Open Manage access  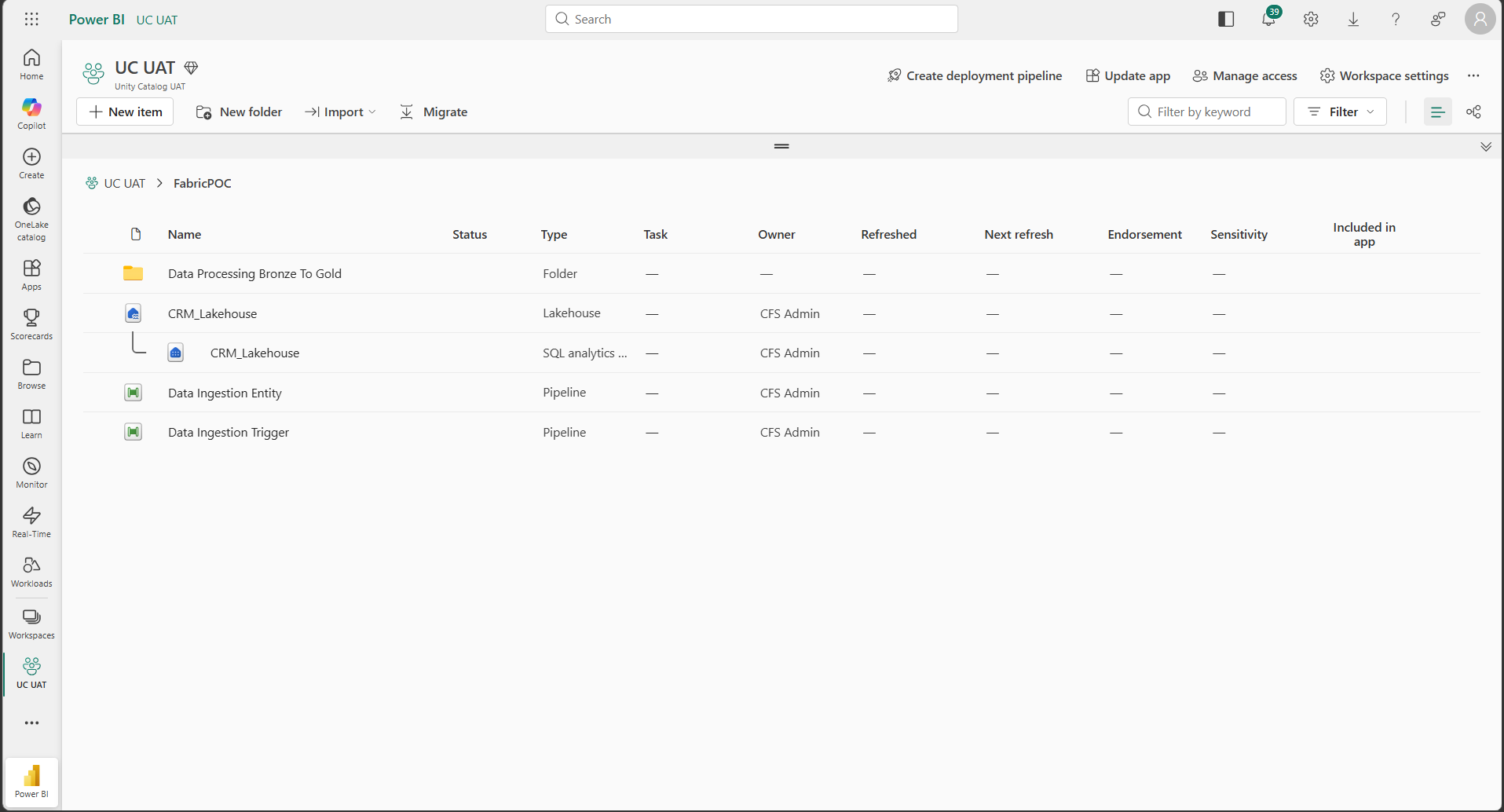1245,75
